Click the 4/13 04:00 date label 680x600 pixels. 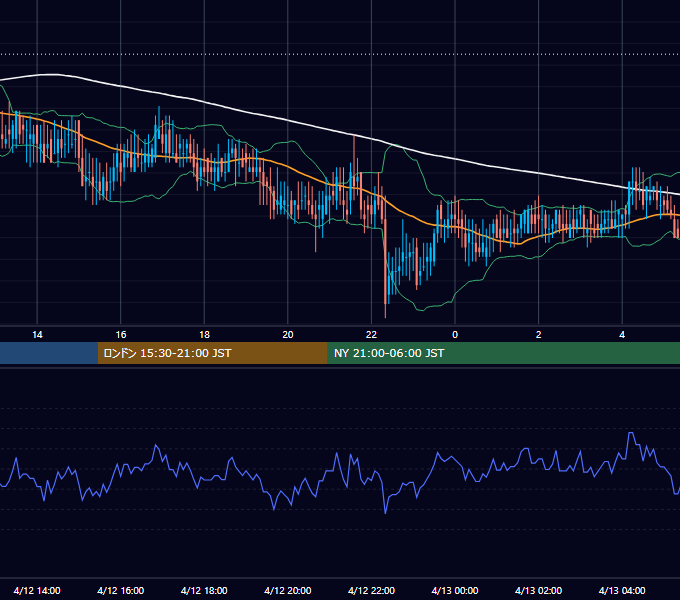pos(622,590)
